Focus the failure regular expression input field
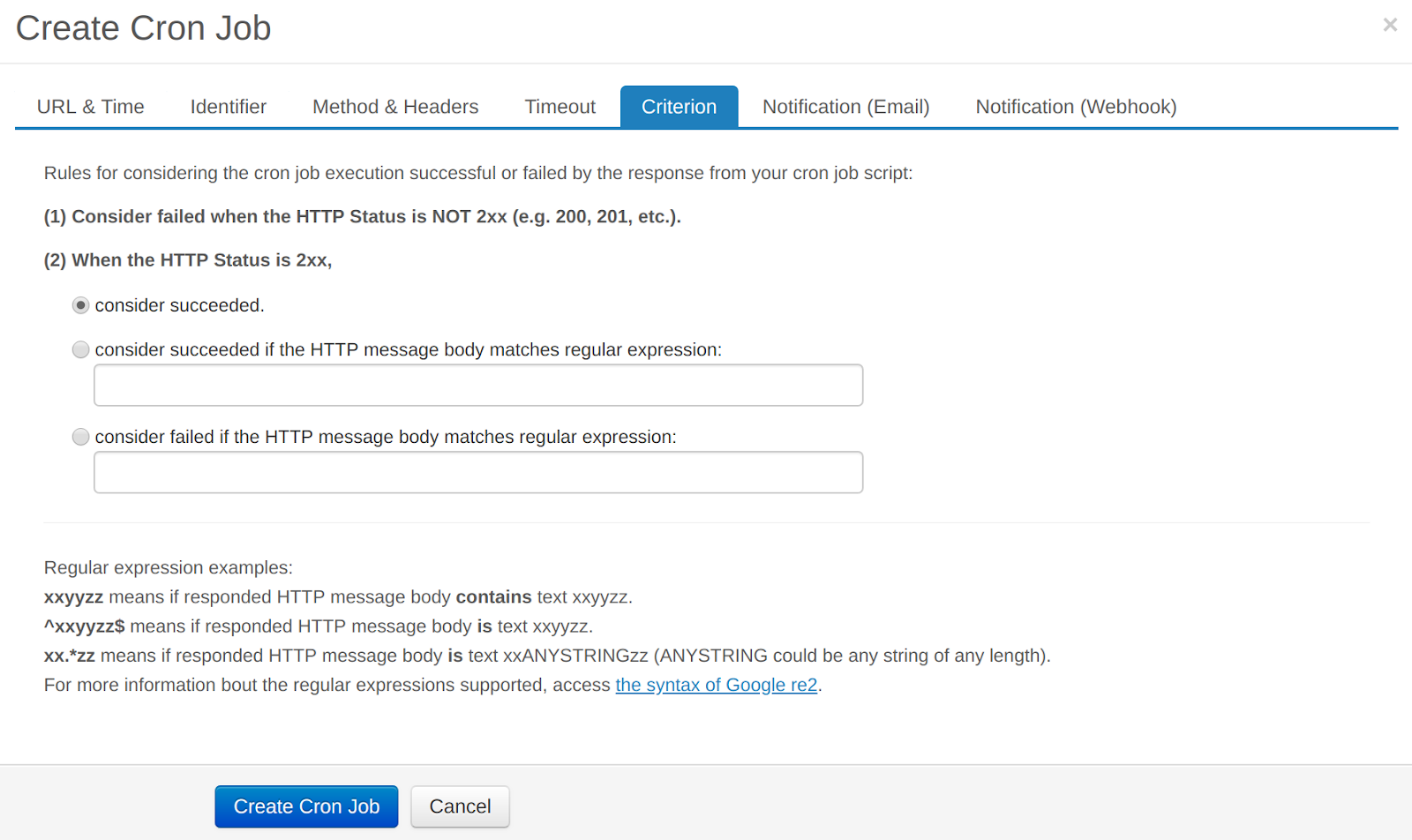 tap(478, 473)
